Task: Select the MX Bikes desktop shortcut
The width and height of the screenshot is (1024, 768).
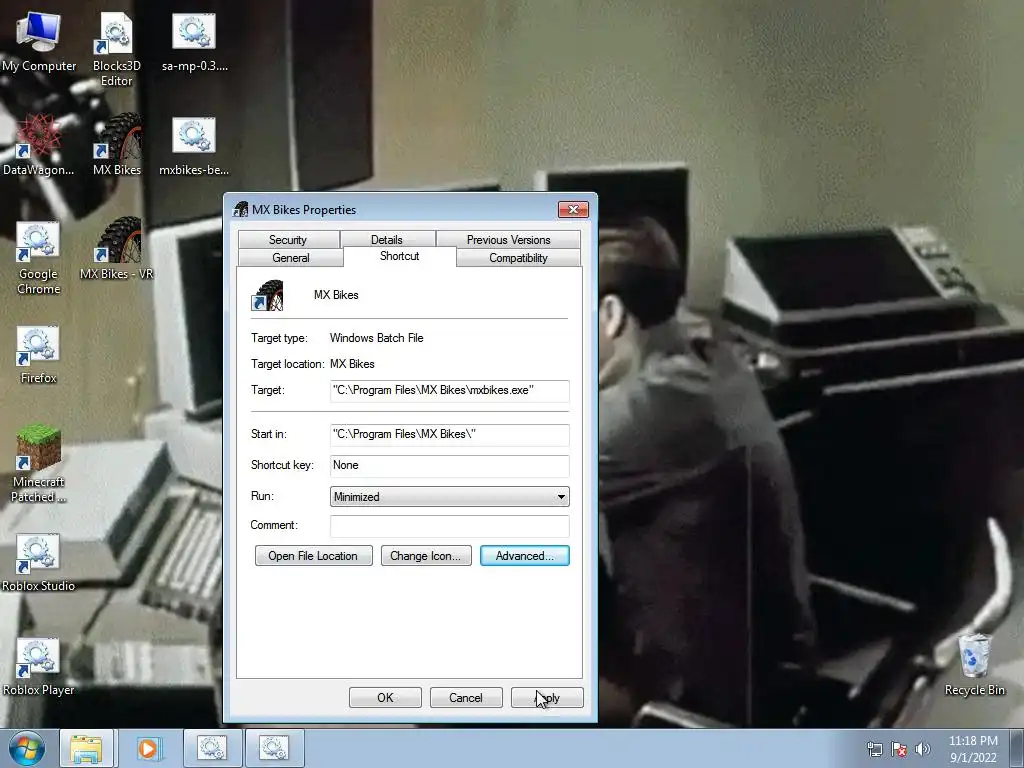Action: point(117,146)
